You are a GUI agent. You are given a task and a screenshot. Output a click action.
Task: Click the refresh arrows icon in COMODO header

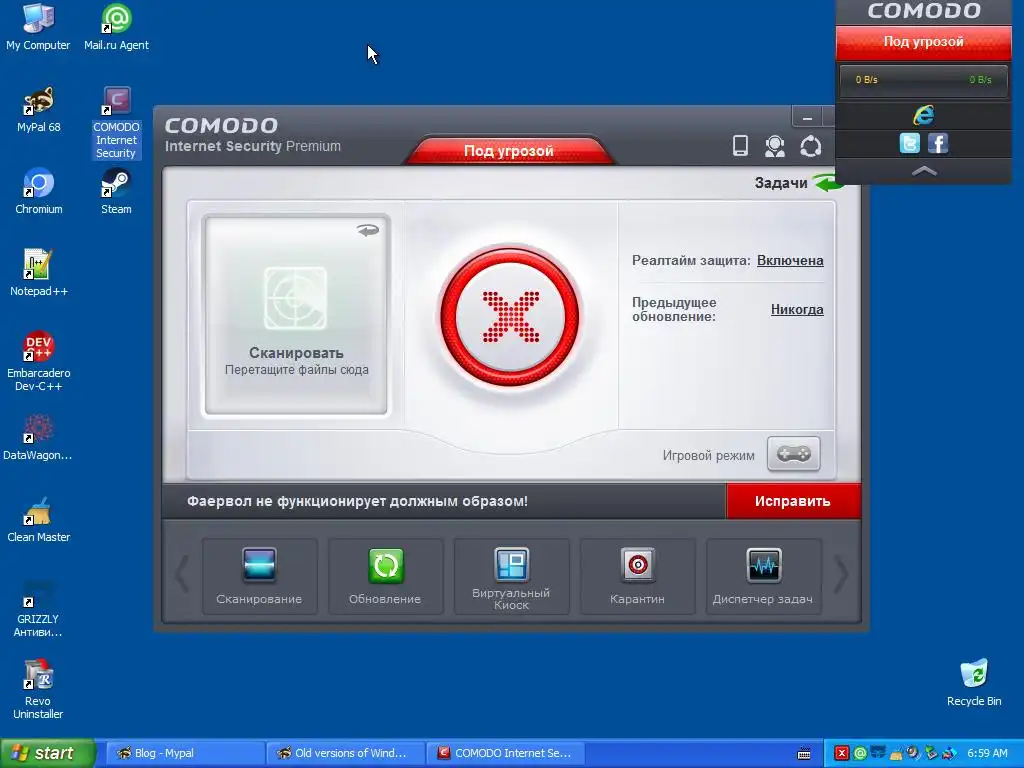click(810, 146)
